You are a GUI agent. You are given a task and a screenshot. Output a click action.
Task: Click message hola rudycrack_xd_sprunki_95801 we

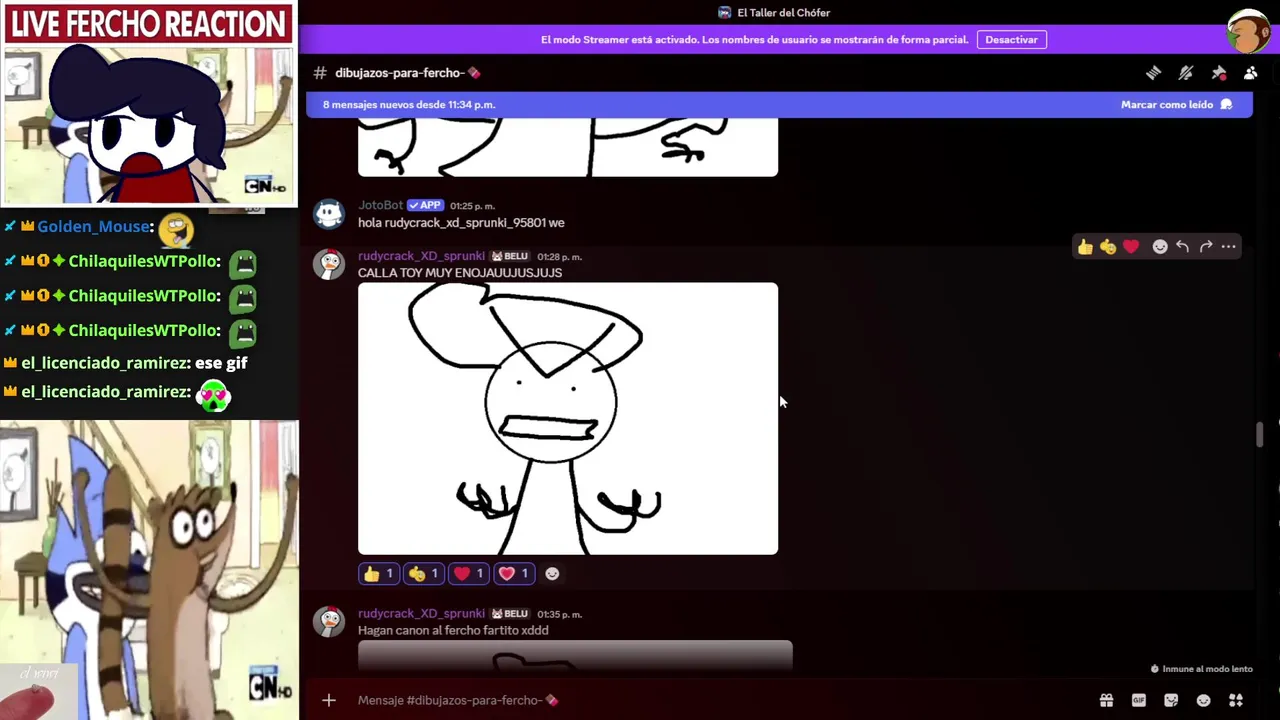click(461, 223)
